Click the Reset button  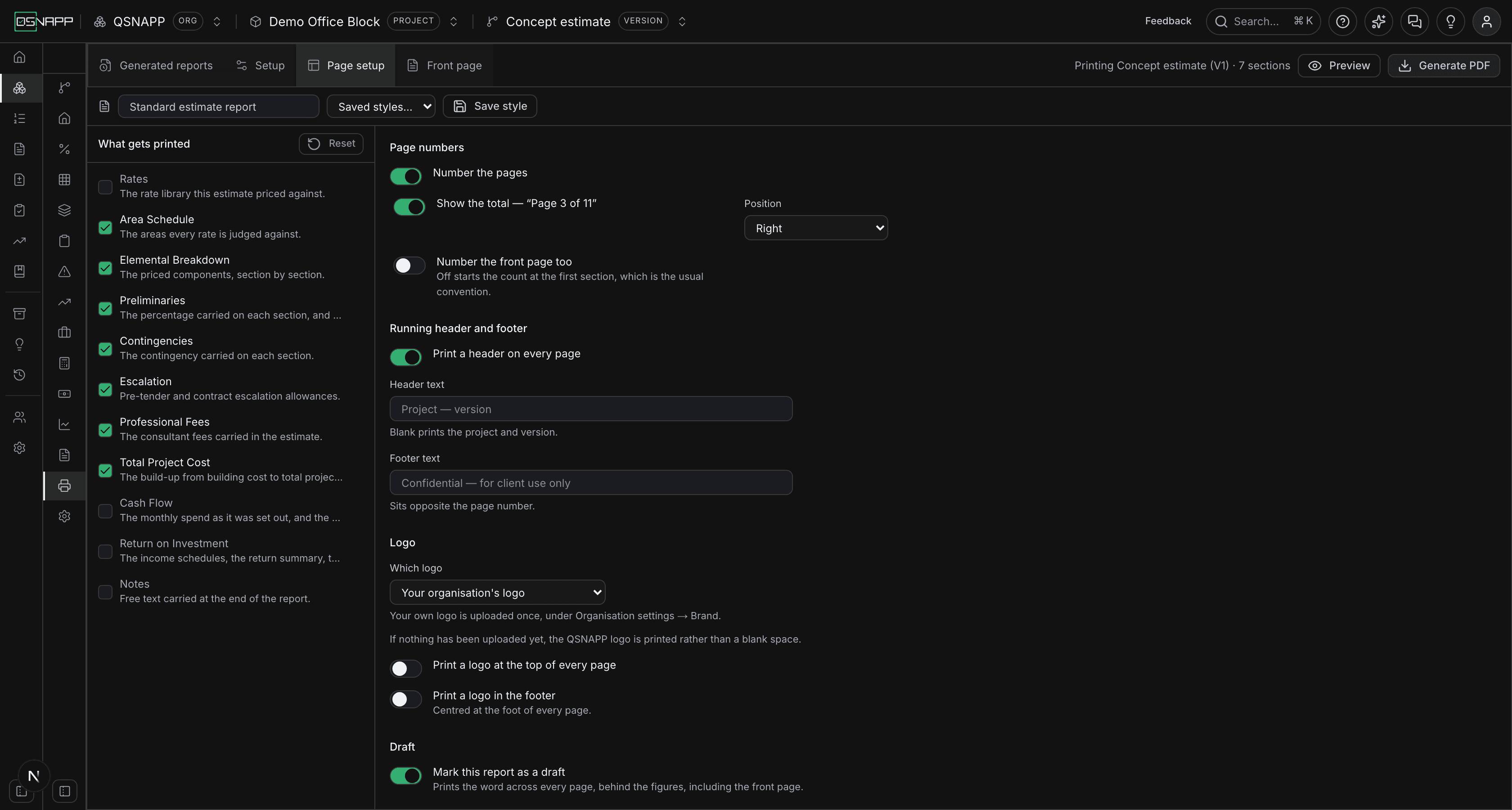click(x=331, y=144)
